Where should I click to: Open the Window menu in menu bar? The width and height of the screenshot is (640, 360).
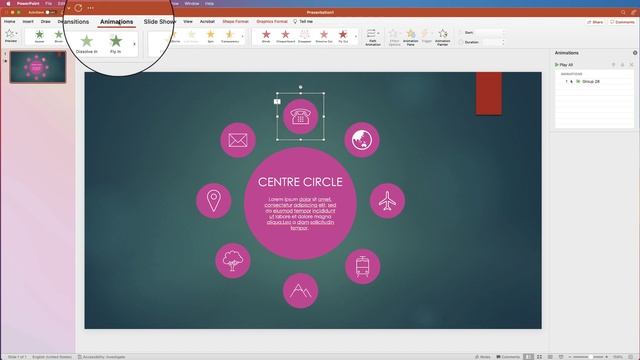click(191, 3)
